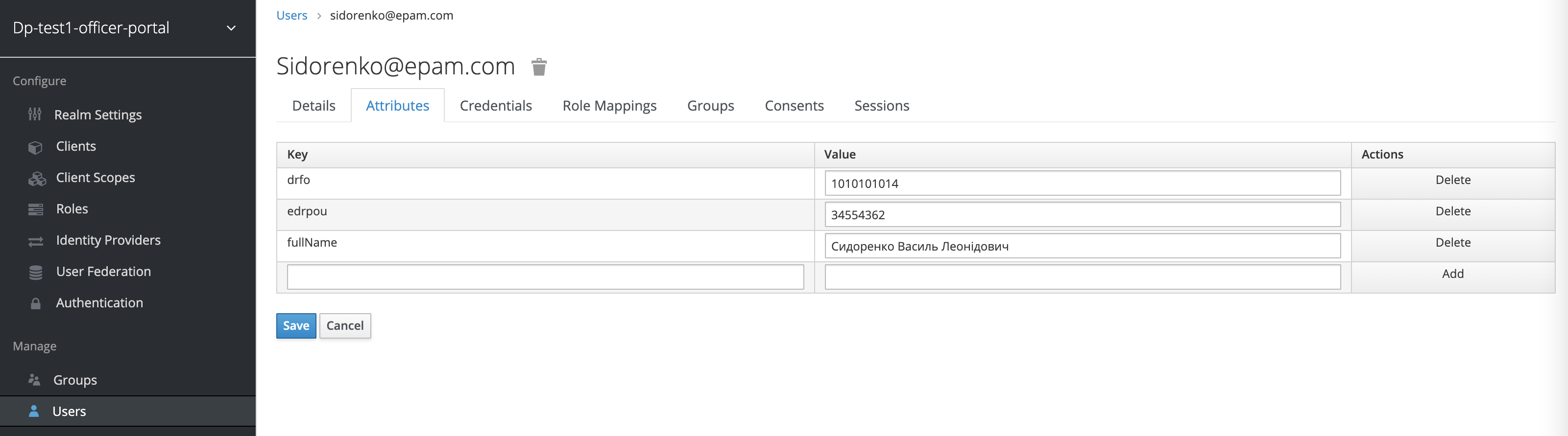Image resolution: width=1568 pixels, height=436 pixels.
Task: Click the Identity Providers arrows icon
Action: point(35,241)
